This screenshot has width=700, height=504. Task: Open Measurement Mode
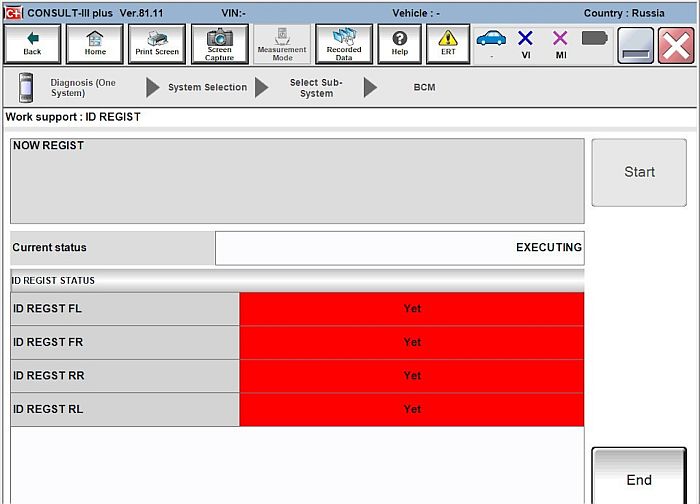click(282, 44)
